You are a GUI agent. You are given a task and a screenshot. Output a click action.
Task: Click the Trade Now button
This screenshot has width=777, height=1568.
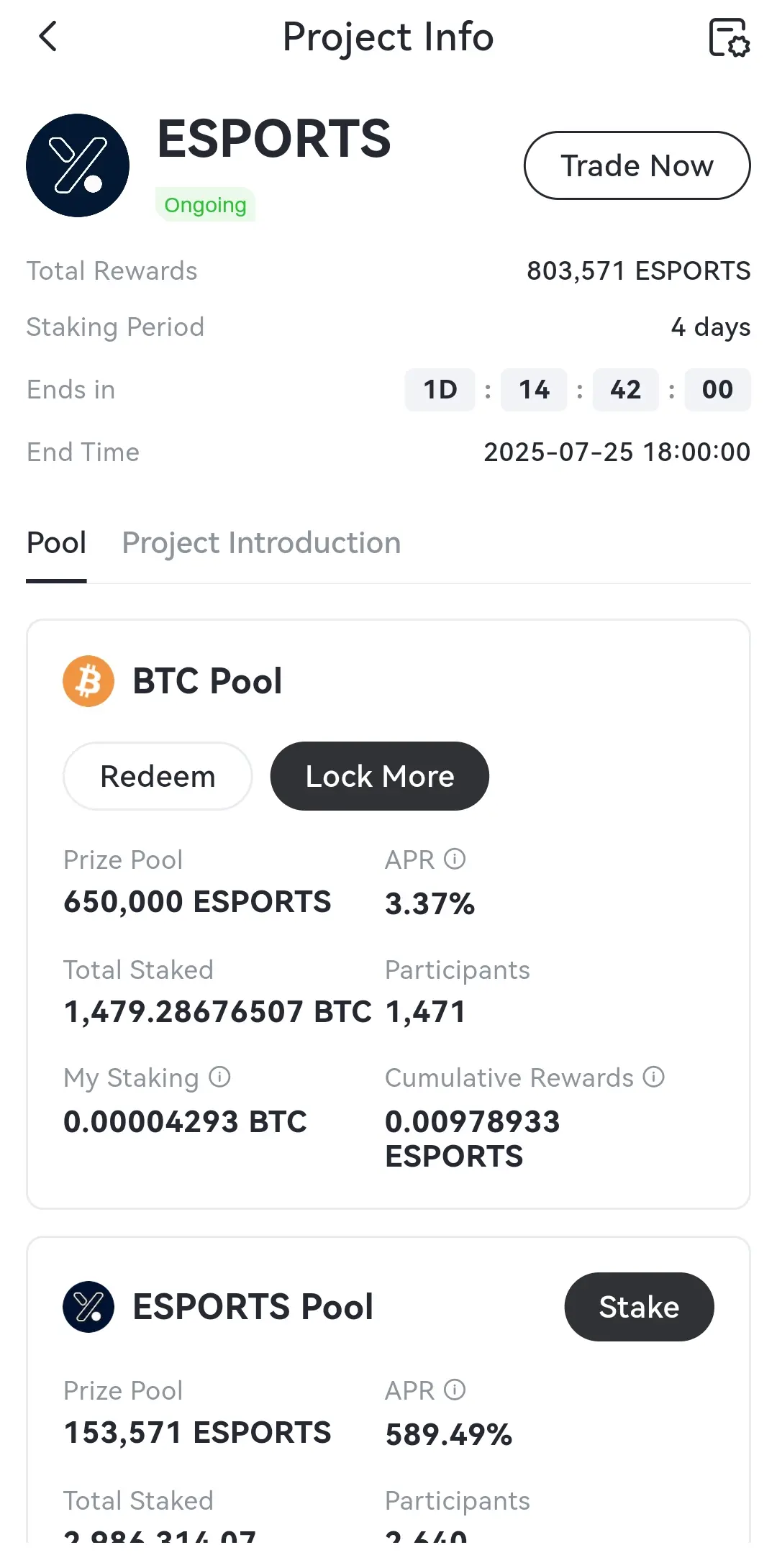637,165
